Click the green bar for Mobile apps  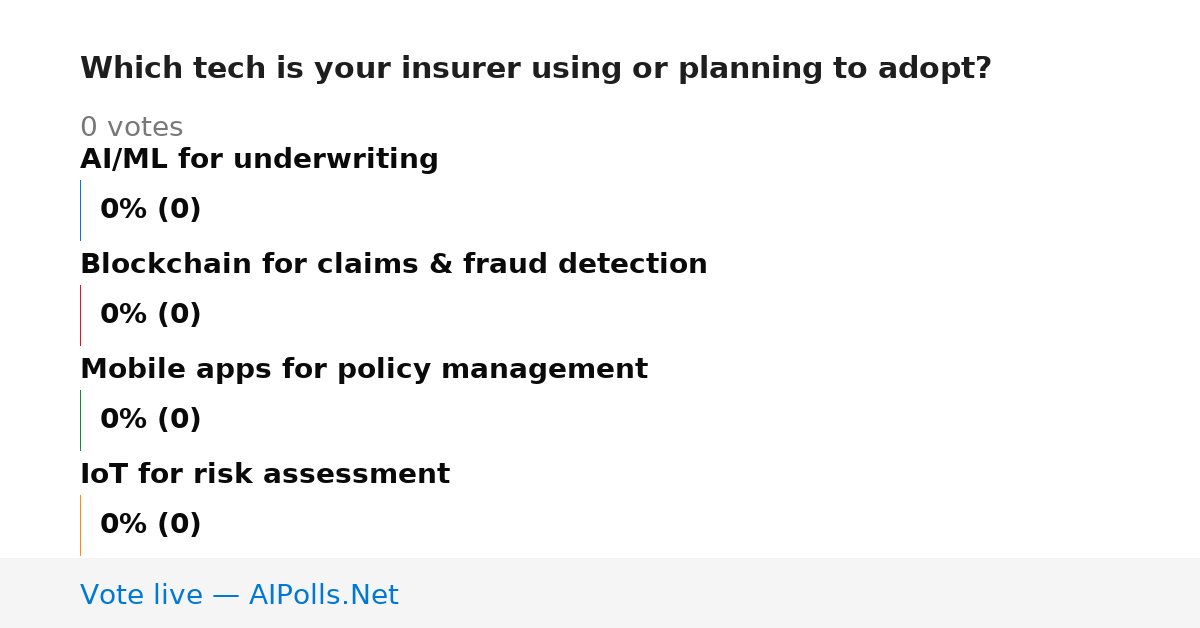click(80, 420)
